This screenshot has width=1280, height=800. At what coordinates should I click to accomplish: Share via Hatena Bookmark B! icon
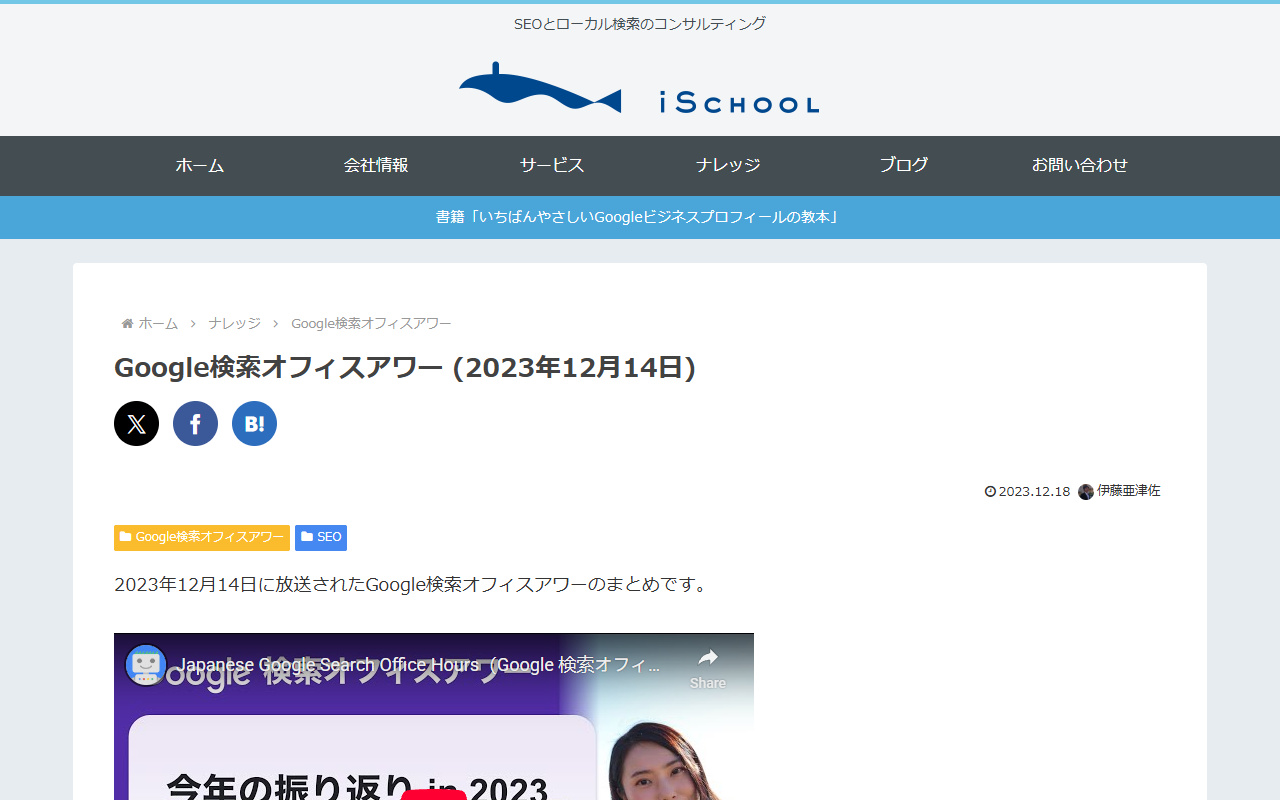(254, 423)
